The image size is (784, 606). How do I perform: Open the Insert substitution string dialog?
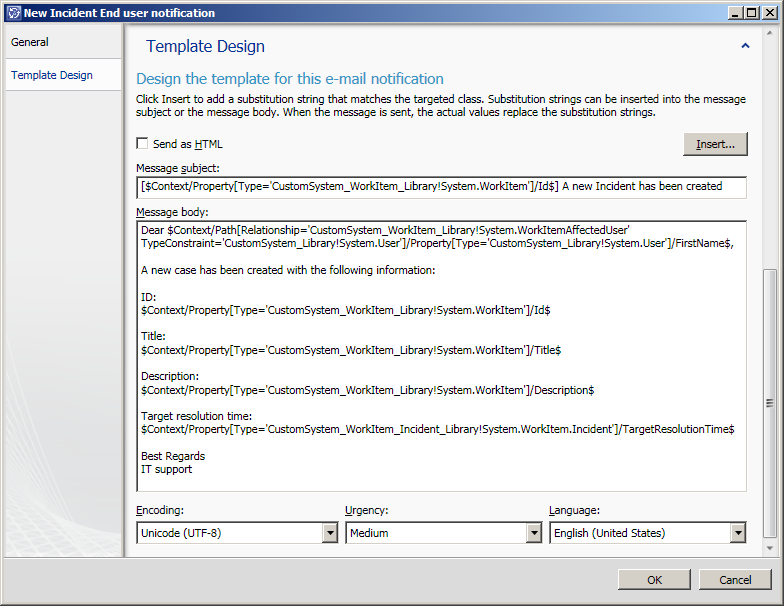(x=715, y=144)
